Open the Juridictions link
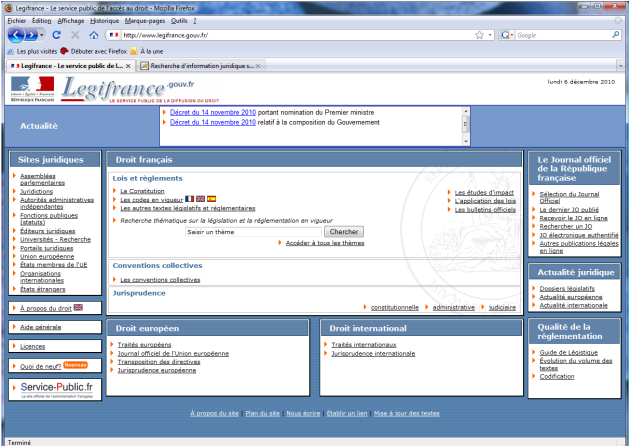This screenshot has width=630, height=447. click(x=37, y=192)
